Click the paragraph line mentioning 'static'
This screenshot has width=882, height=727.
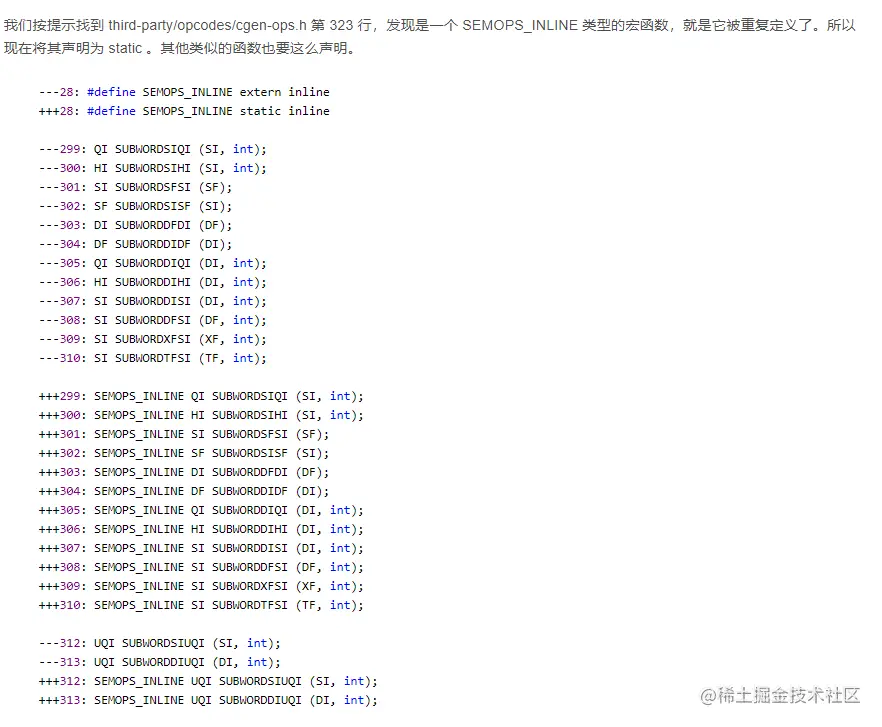pyautogui.click(x=180, y=48)
